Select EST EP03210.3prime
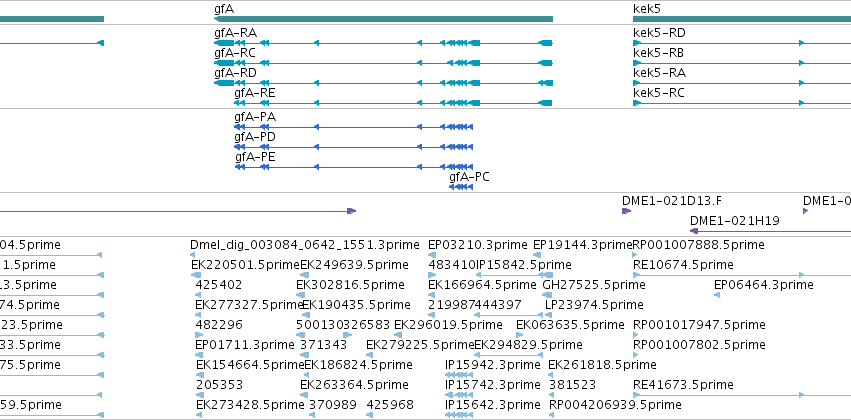851x420 pixels. pyautogui.click(x=478, y=245)
